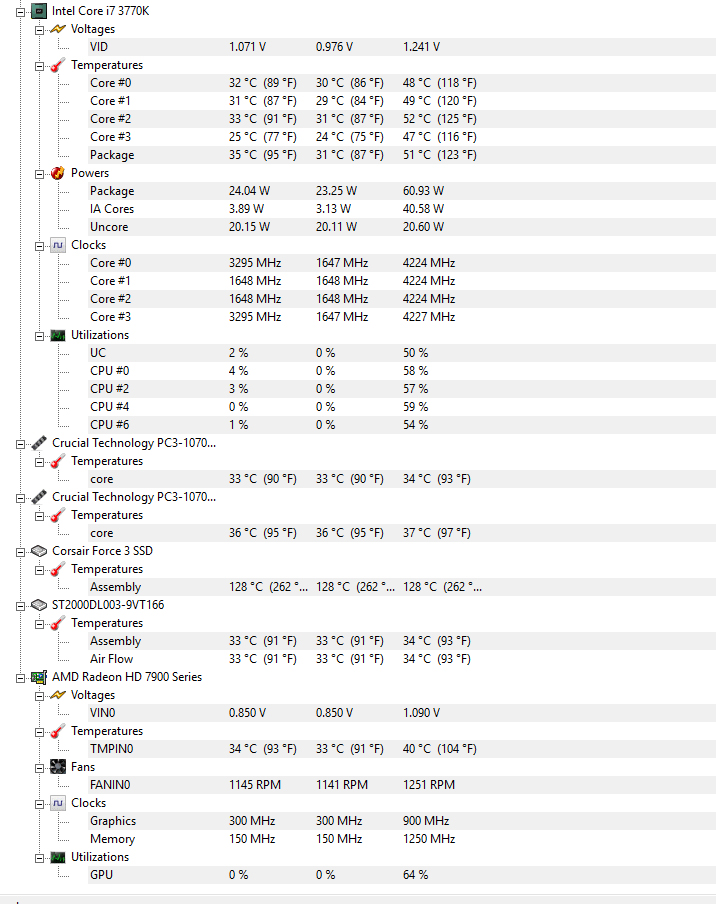Click the Corsair Force 3 SSD drive icon
Screen dimensions: 716x904
point(39,551)
